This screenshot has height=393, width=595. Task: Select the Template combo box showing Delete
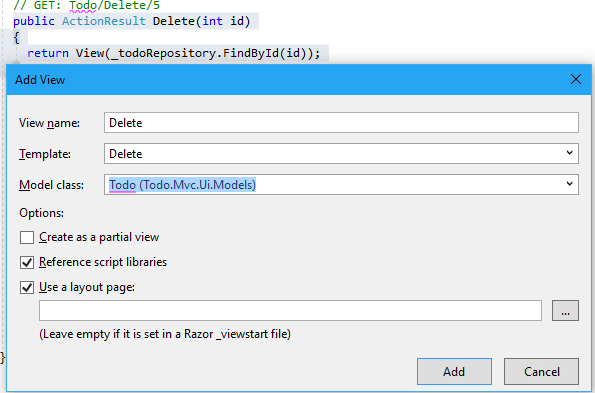pos(341,154)
